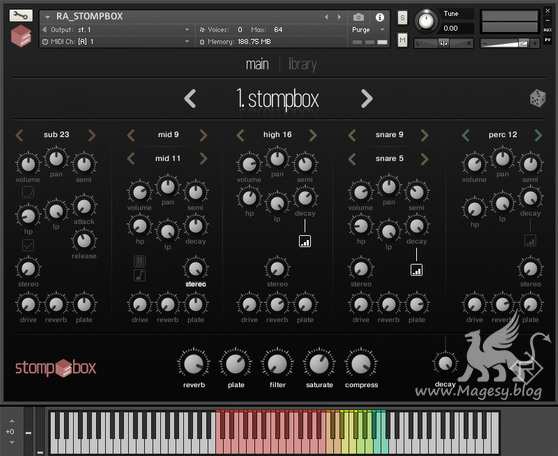Mute the instrument with the M button
The image size is (558, 456).
point(402,40)
